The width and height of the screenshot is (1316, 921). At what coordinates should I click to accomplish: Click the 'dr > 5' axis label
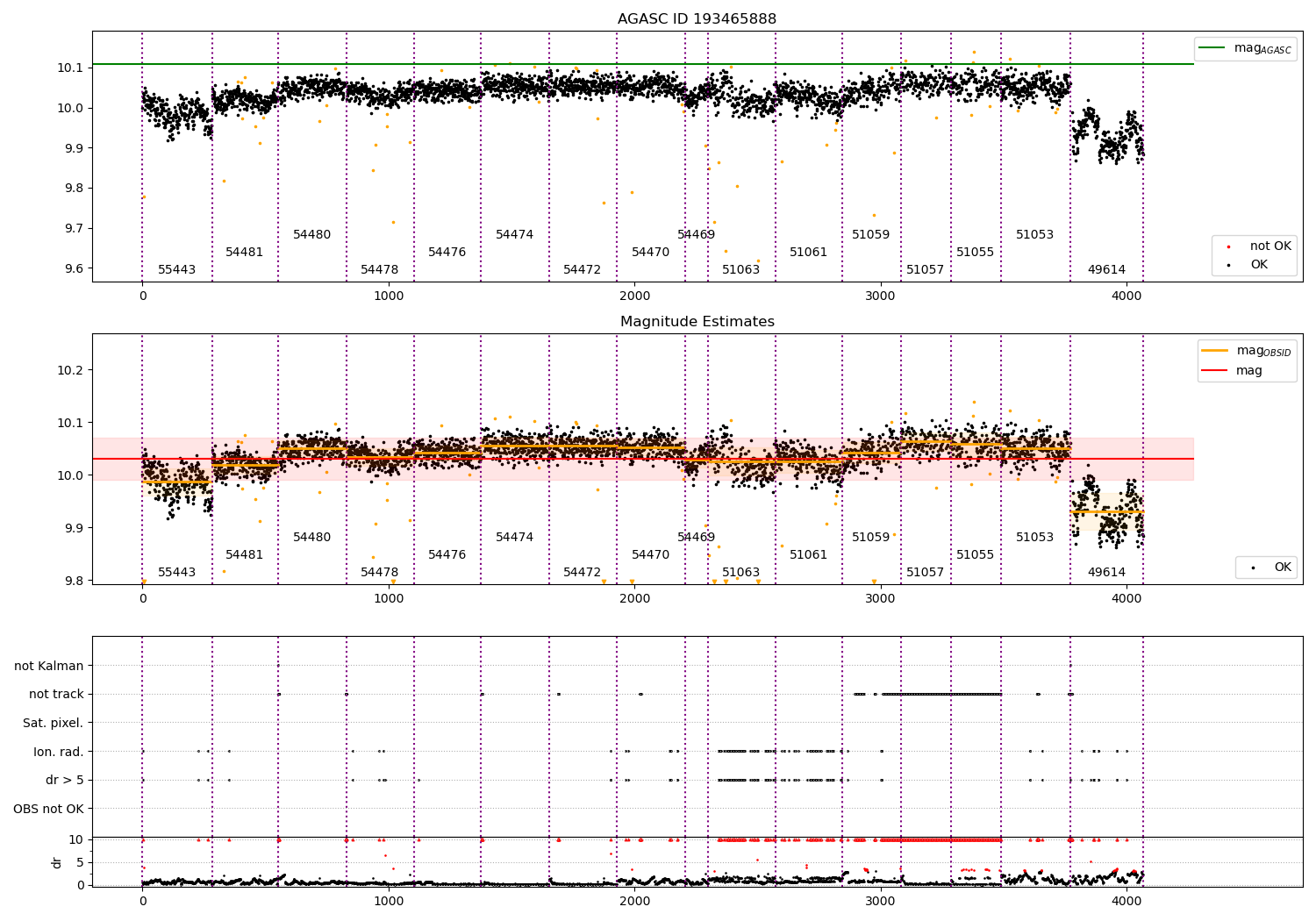(65, 781)
